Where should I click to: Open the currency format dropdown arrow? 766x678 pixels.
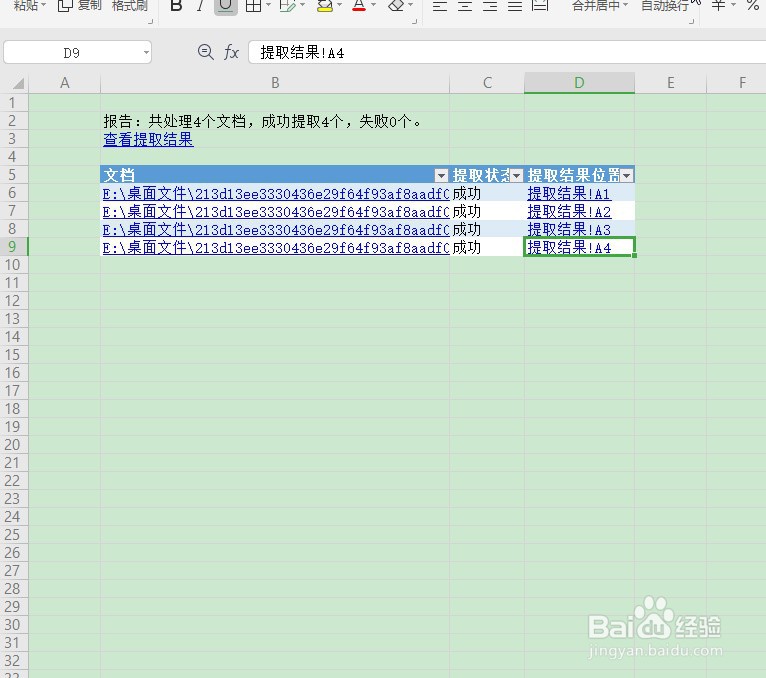pyautogui.click(x=733, y=5)
